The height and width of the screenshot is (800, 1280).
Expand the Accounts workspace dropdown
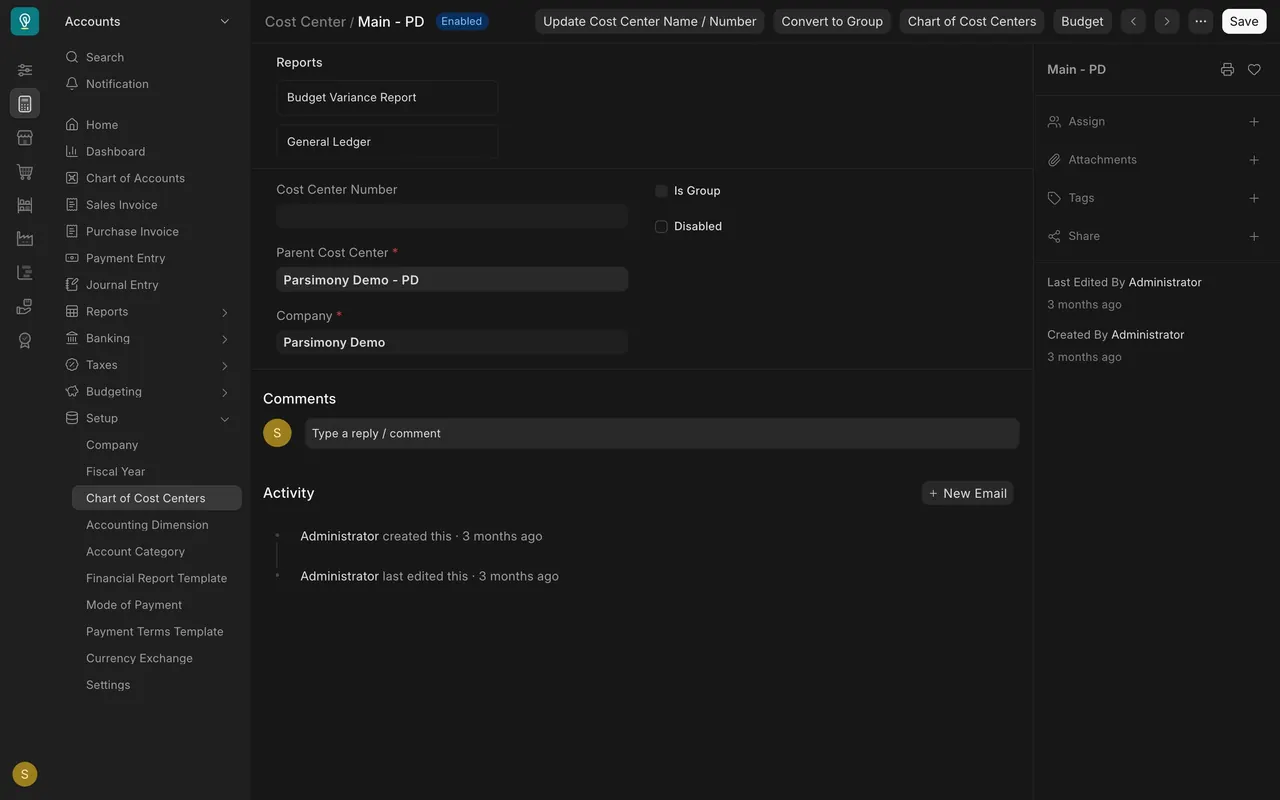point(225,21)
